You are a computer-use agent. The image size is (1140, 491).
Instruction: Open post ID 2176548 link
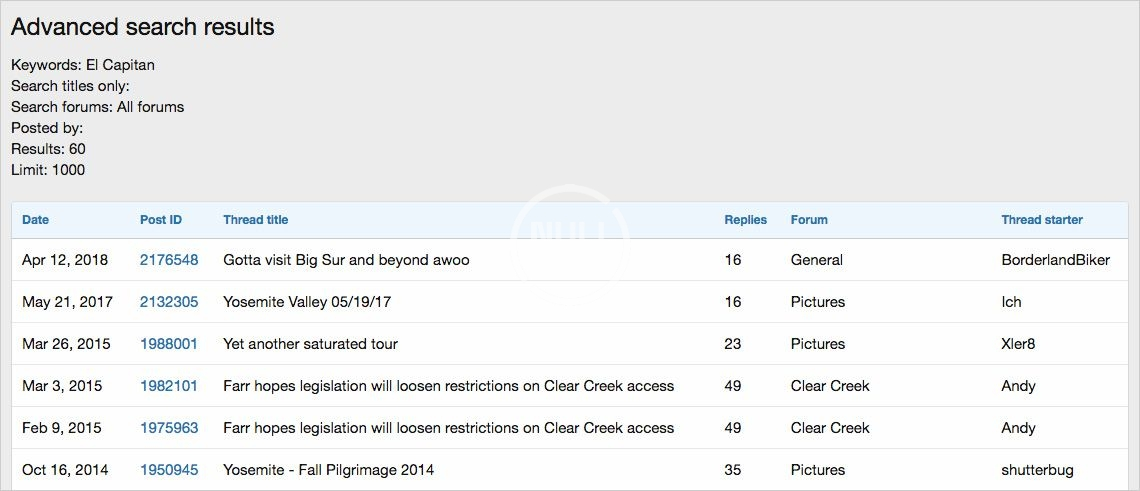tap(169, 260)
